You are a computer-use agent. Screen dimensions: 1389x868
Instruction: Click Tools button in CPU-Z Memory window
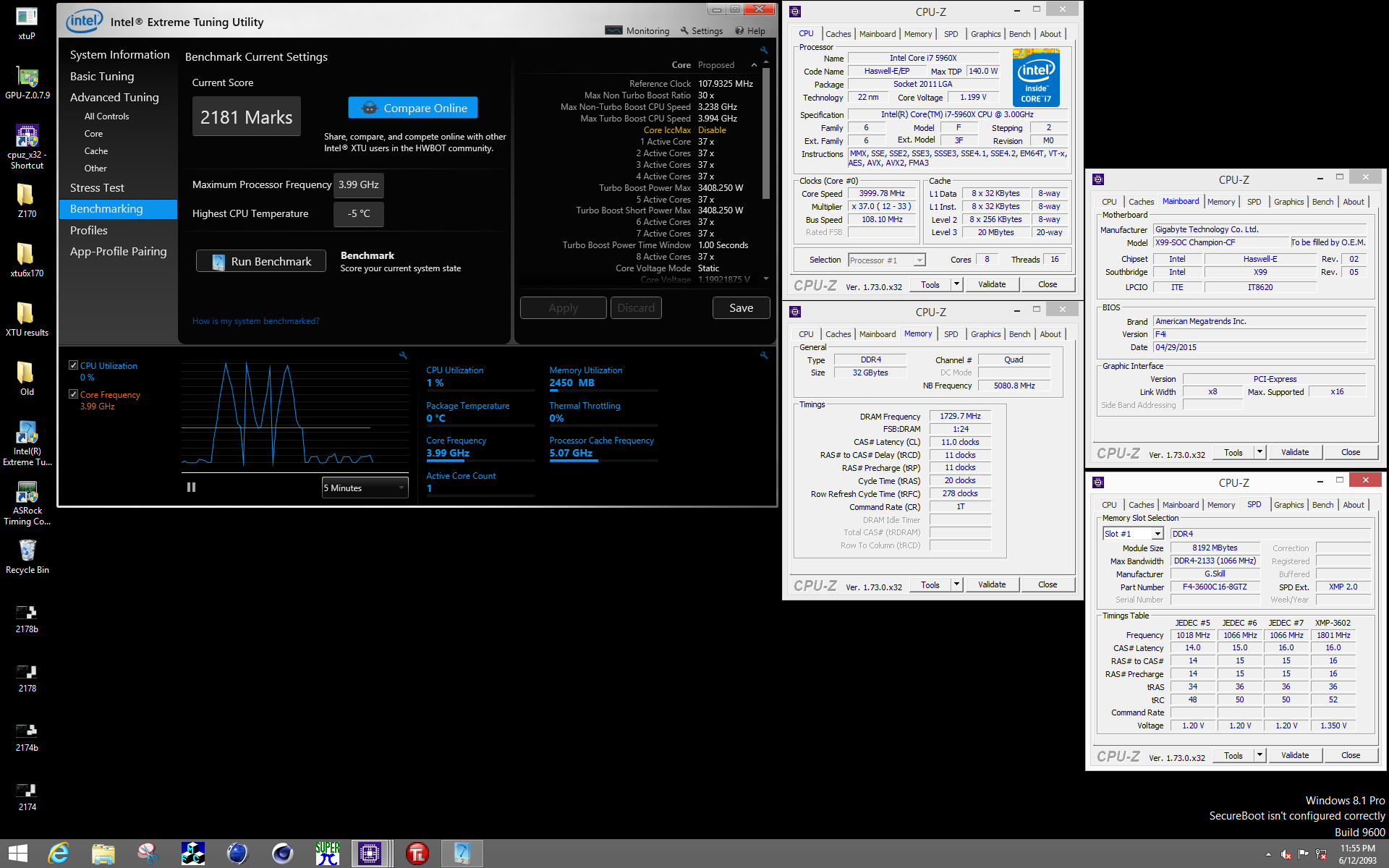coord(930,584)
